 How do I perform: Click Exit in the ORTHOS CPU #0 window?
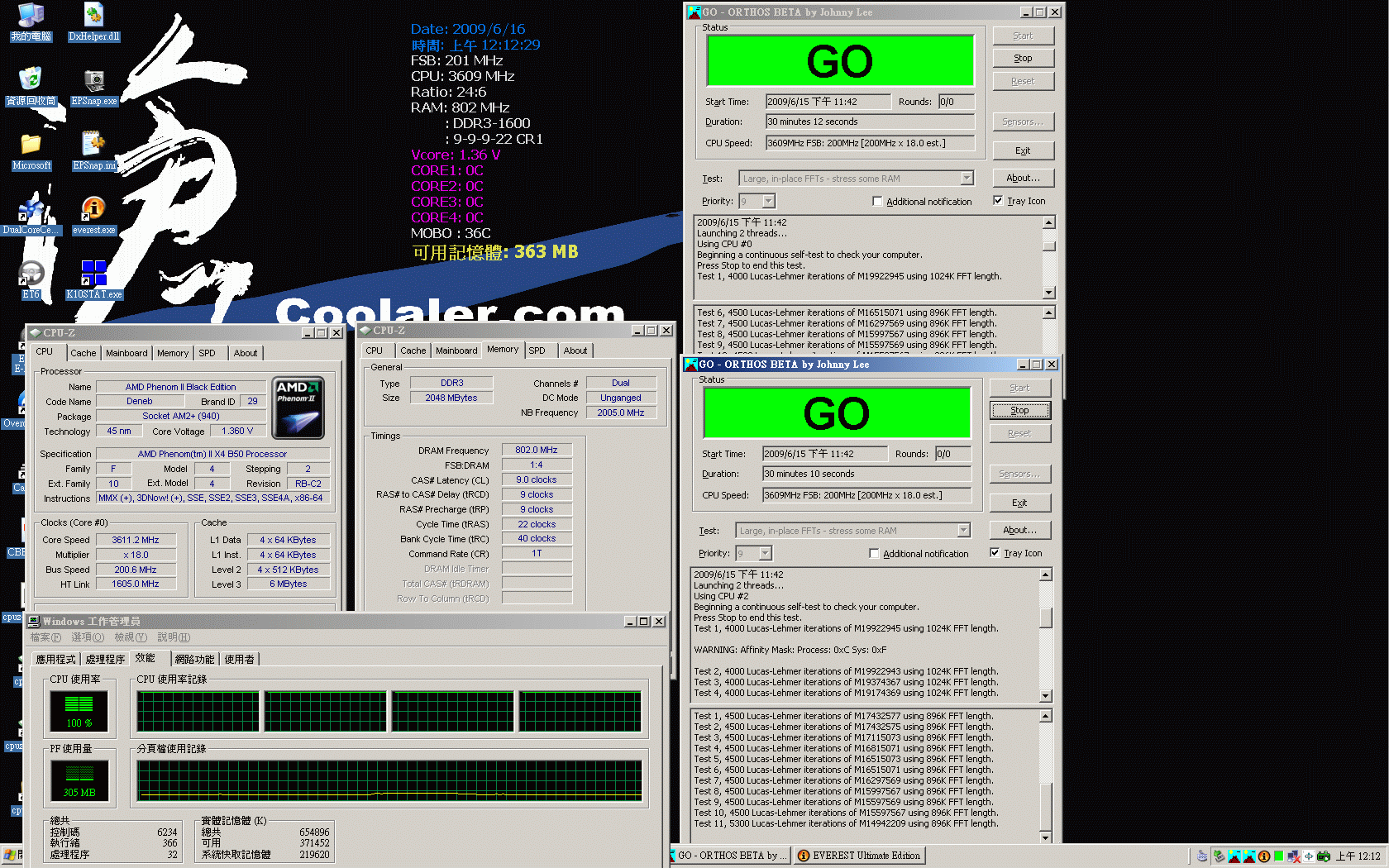1023,150
